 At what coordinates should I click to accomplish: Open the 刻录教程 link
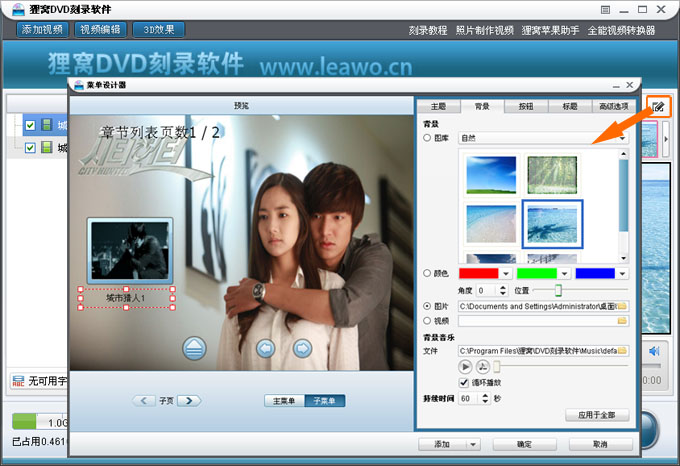(428, 30)
